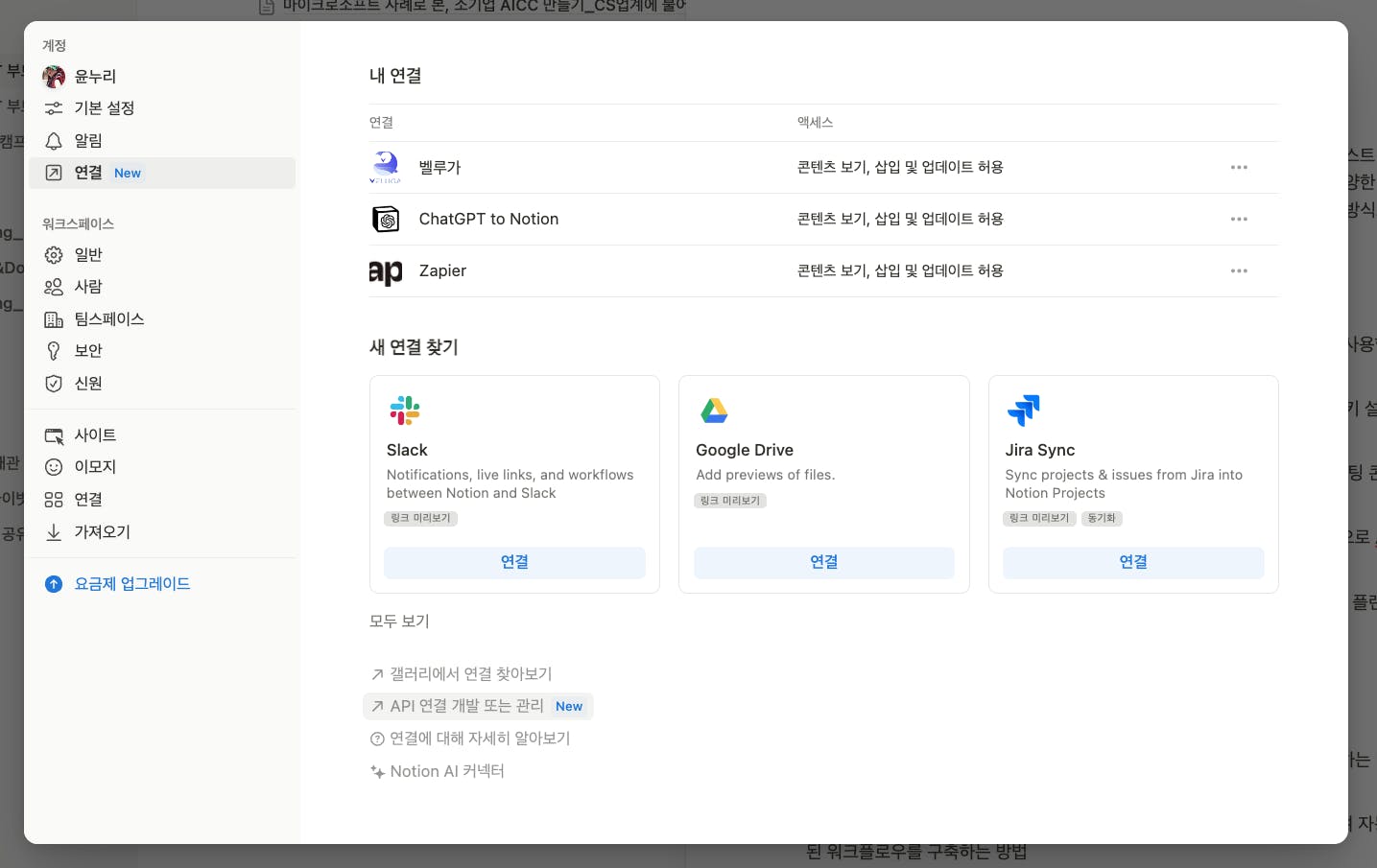This screenshot has width=1377, height=868.
Task: Switch to 이모지 settings
Action: [x=161, y=467]
